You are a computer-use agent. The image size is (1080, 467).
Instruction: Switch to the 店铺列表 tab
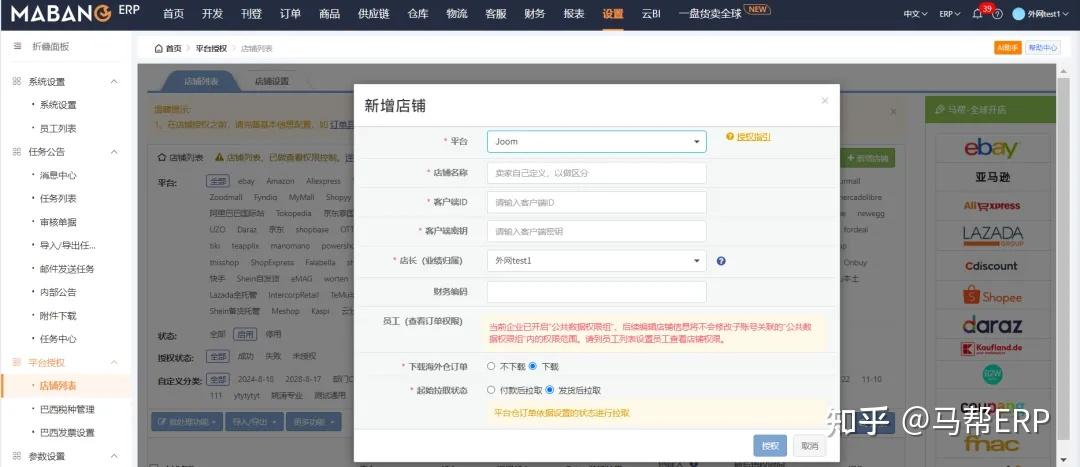click(x=200, y=81)
